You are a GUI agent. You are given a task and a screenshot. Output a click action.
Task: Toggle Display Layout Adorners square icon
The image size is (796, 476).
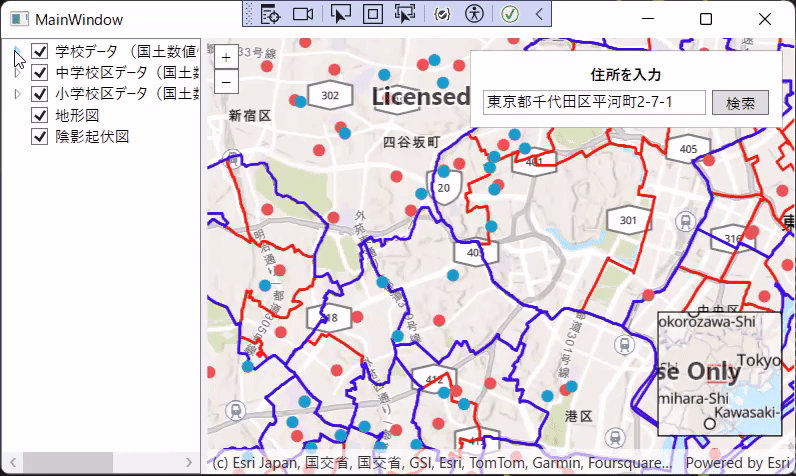[x=373, y=14]
